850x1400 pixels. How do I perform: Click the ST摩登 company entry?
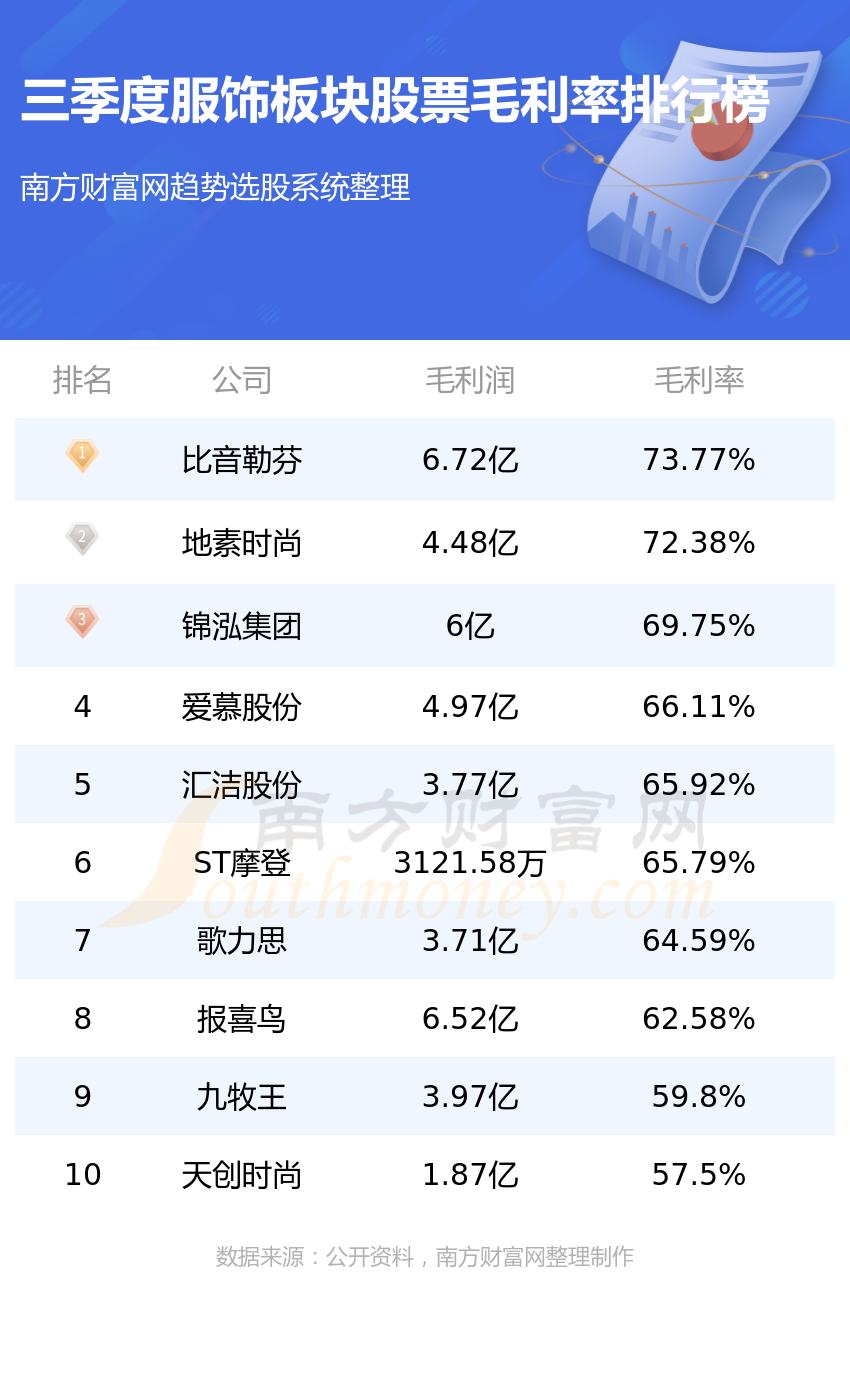(242, 862)
